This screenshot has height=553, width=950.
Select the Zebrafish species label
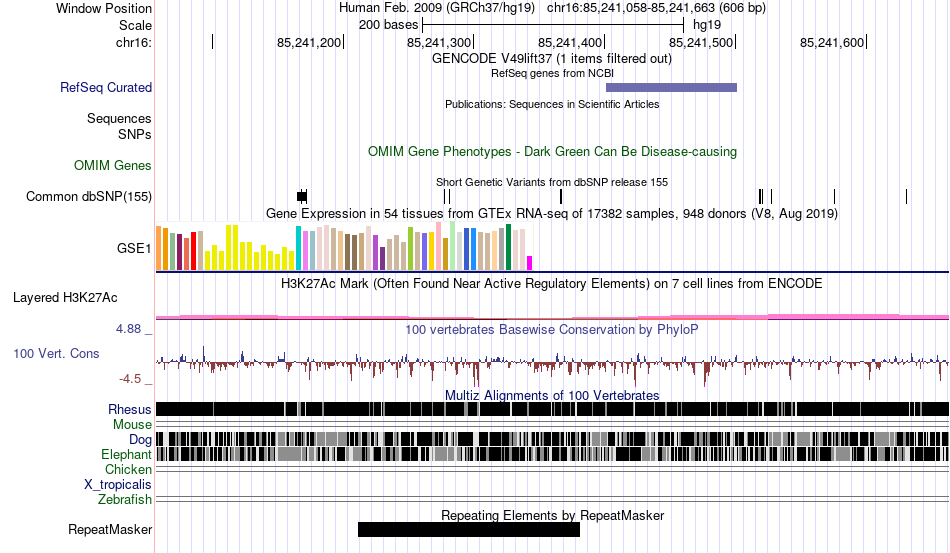(x=124, y=499)
